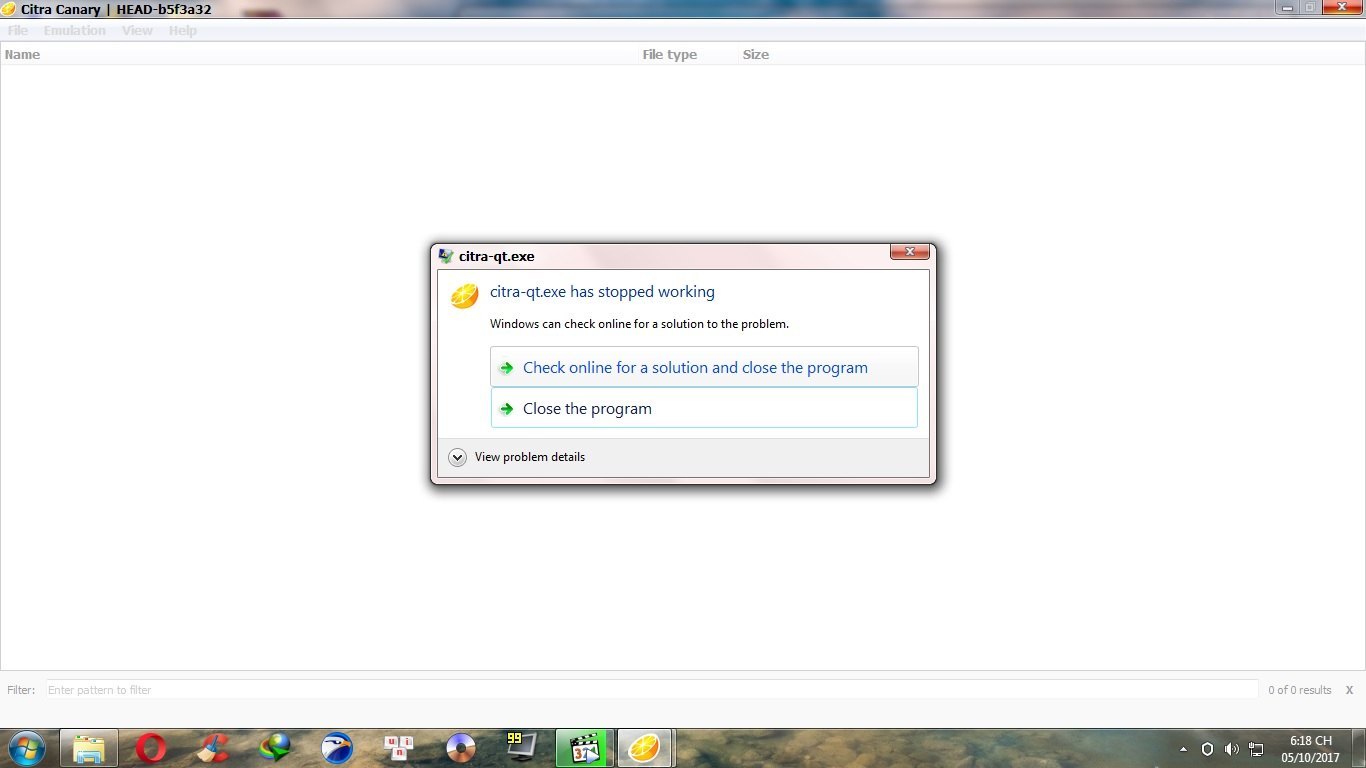Click the shield security tray icon

(x=1207, y=749)
